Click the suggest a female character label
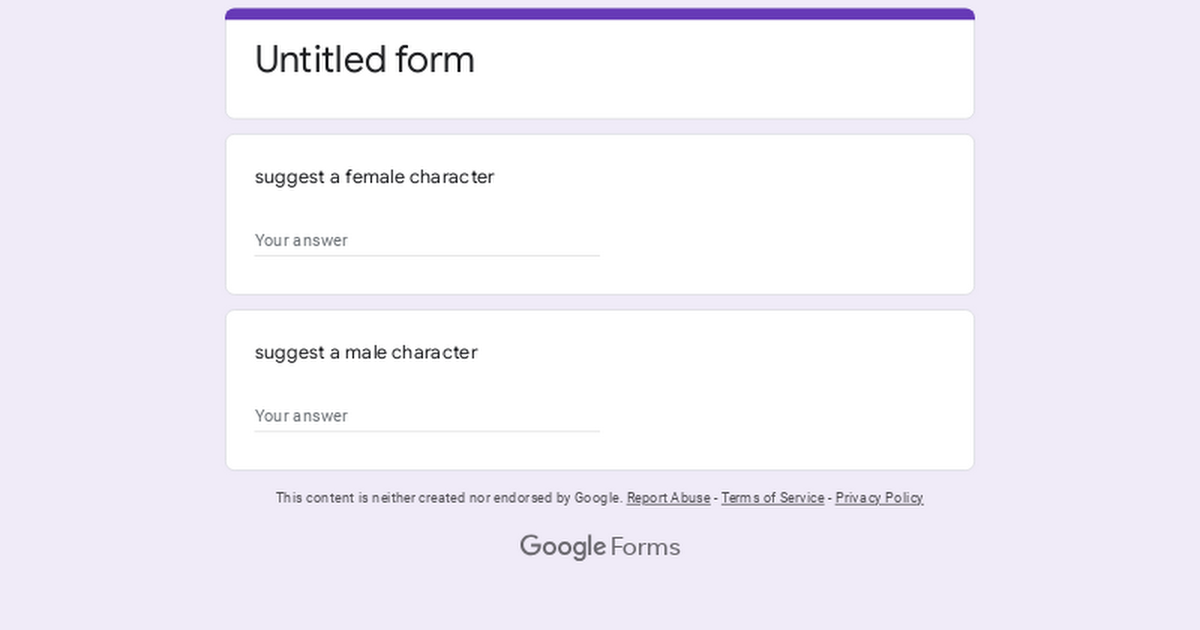The width and height of the screenshot is (1200, 630). coord(374,177)
